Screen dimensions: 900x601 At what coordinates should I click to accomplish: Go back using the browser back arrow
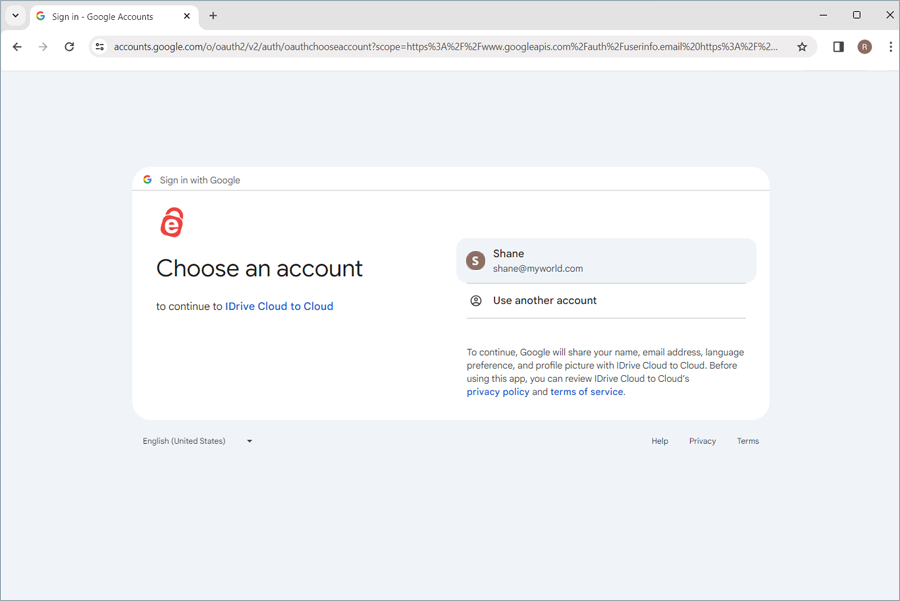pyautogui.click(x=17, y=47)
